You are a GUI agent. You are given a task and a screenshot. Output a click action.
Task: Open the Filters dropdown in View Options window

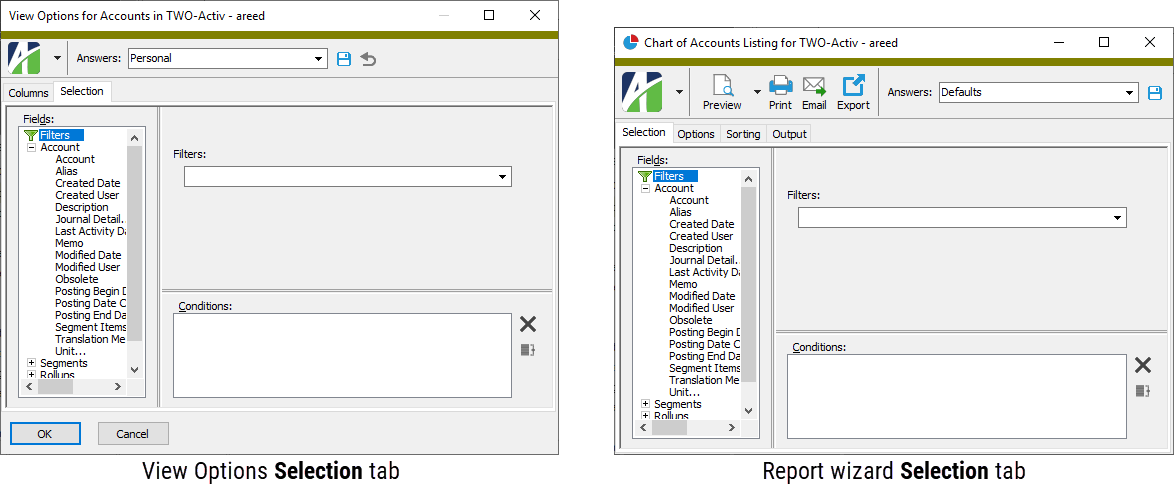coord(502,177)
